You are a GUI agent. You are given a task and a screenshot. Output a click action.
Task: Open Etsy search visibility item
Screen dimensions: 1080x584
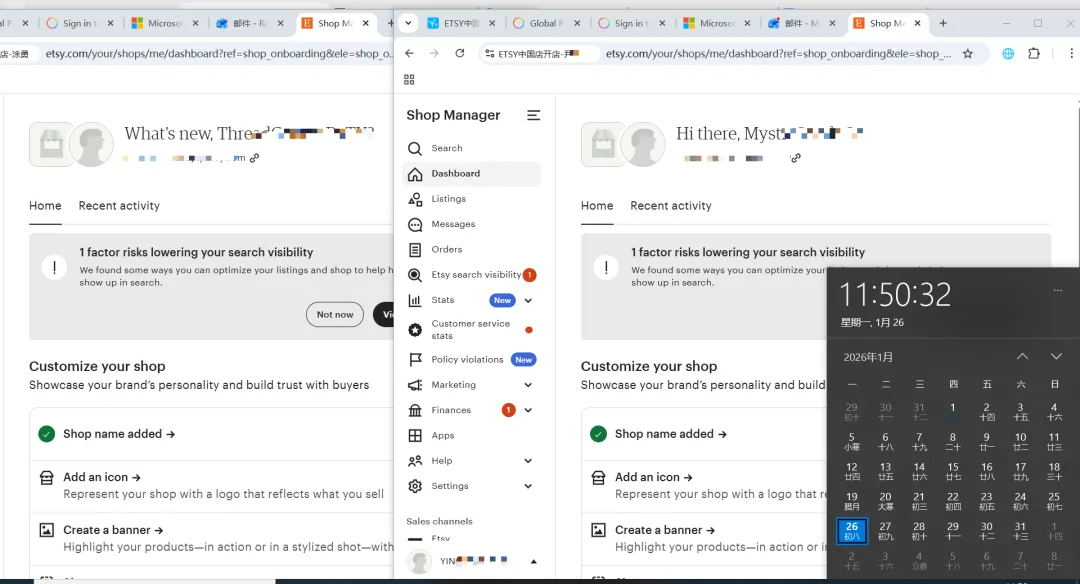tap(471, 275)
